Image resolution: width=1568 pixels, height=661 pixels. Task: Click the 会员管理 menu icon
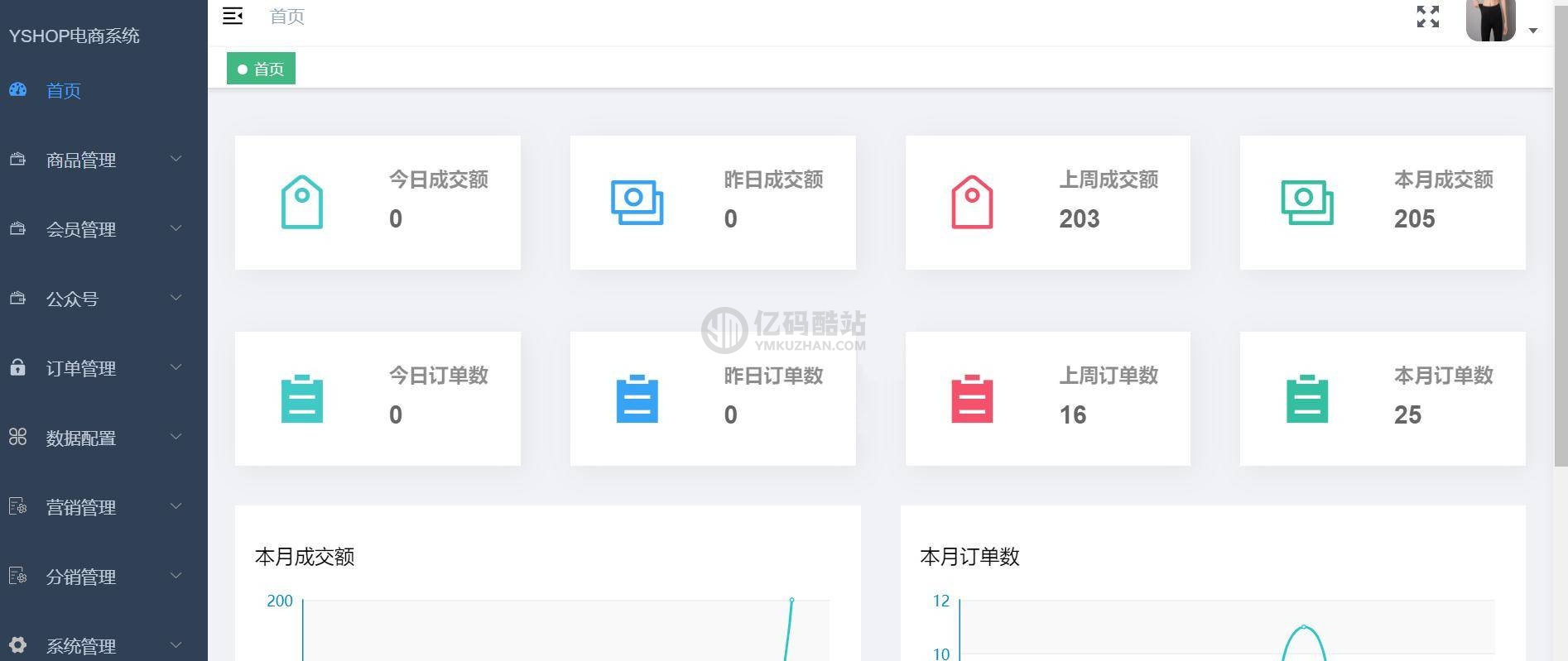click(17, 228)
